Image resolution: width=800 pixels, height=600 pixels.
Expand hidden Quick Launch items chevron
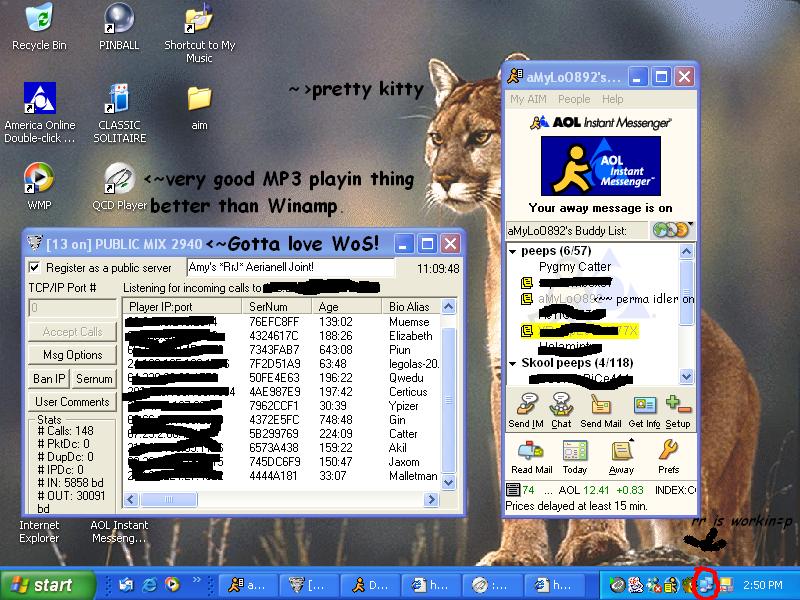pyautogui.click(x=196, y=580)
